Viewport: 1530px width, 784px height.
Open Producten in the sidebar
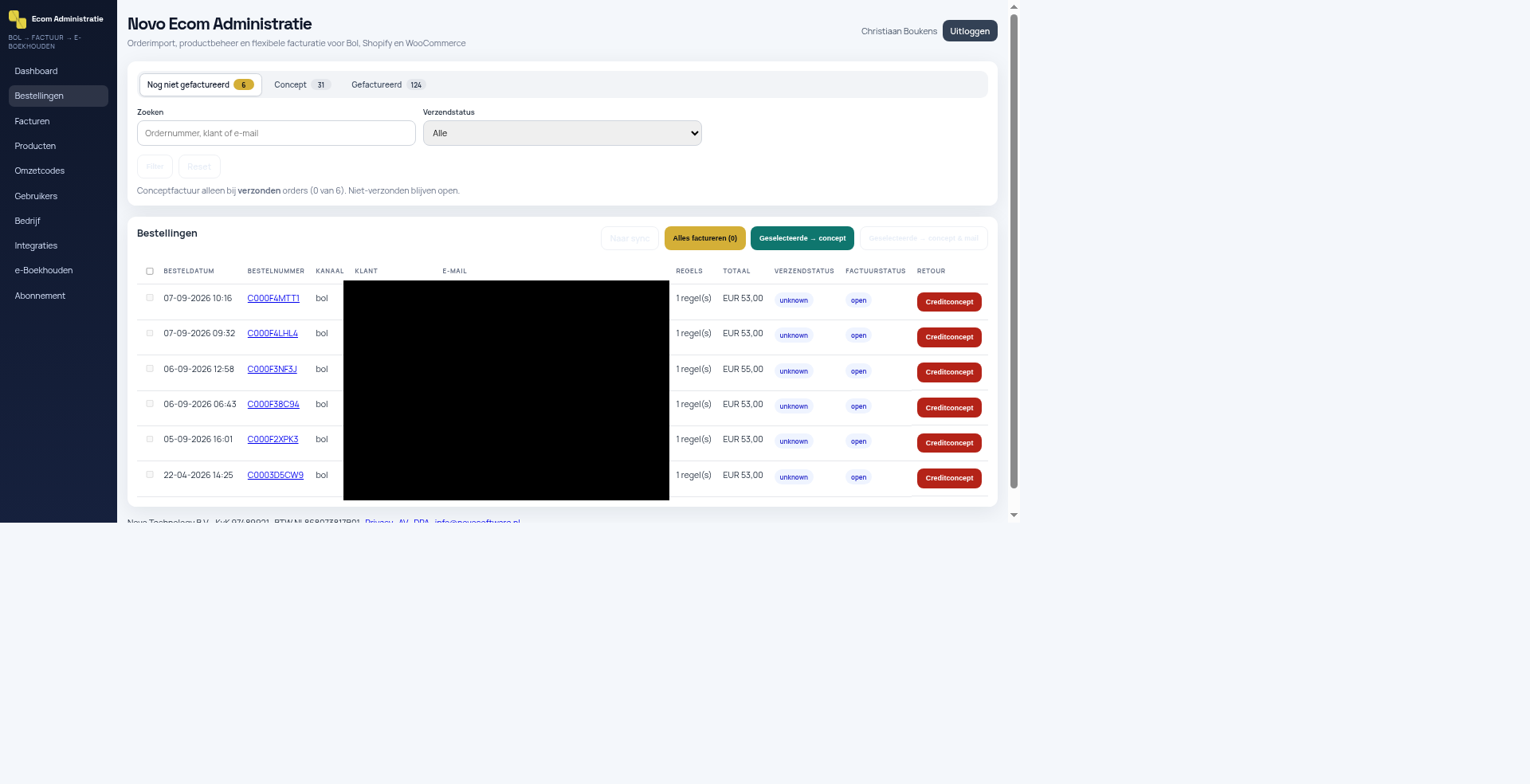tap(58, 146)
